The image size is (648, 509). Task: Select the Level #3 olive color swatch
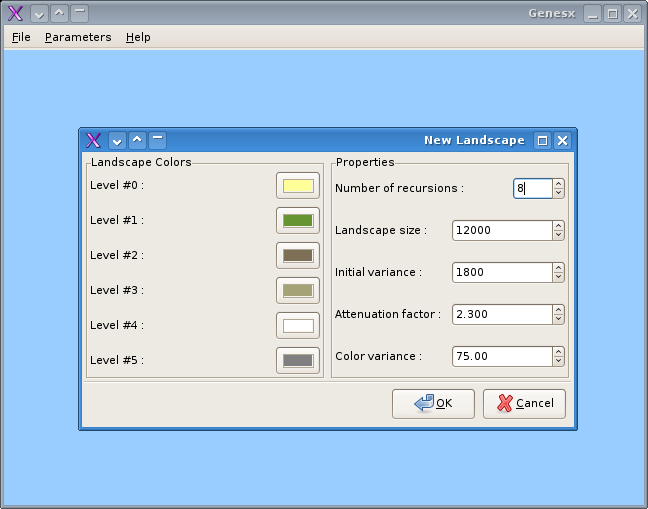click(x=298, y=291)
